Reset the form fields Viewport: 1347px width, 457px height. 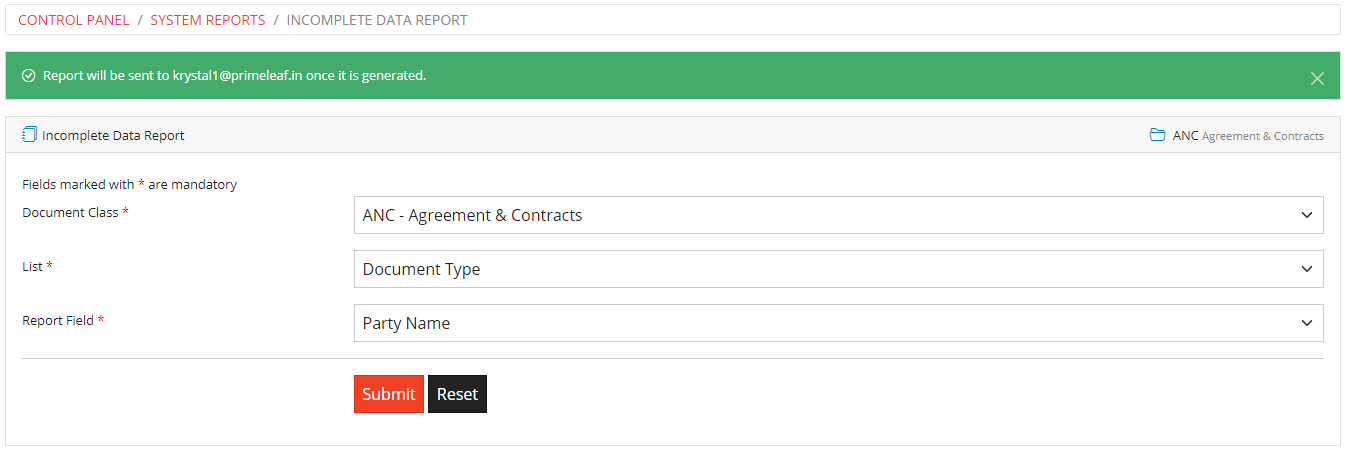[457, 394]
